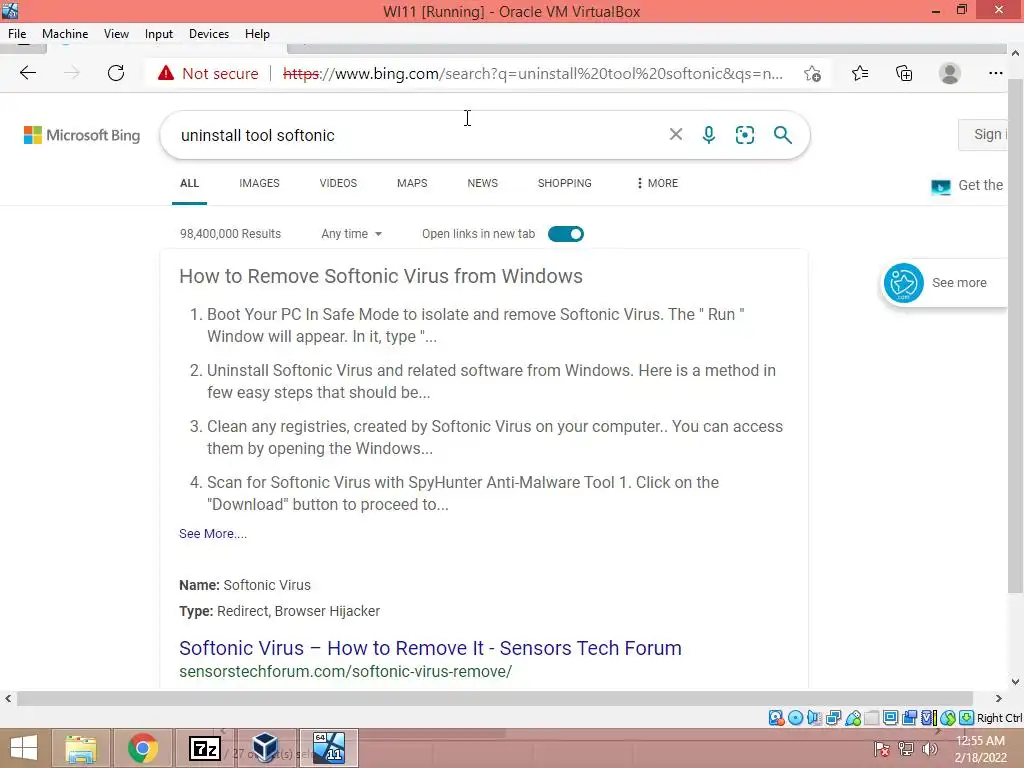Open the Not secure warning info

tap(208, 74)
